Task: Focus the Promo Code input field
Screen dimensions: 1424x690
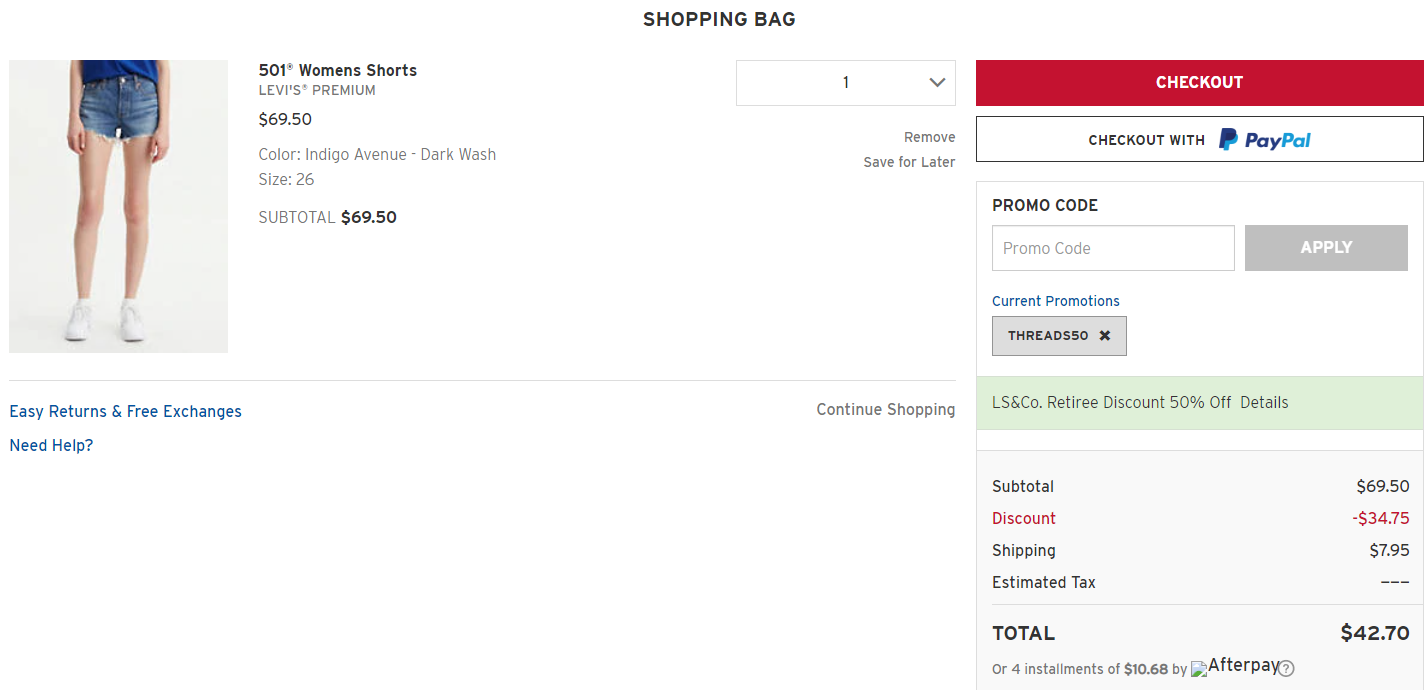Action: (1112, 248)
